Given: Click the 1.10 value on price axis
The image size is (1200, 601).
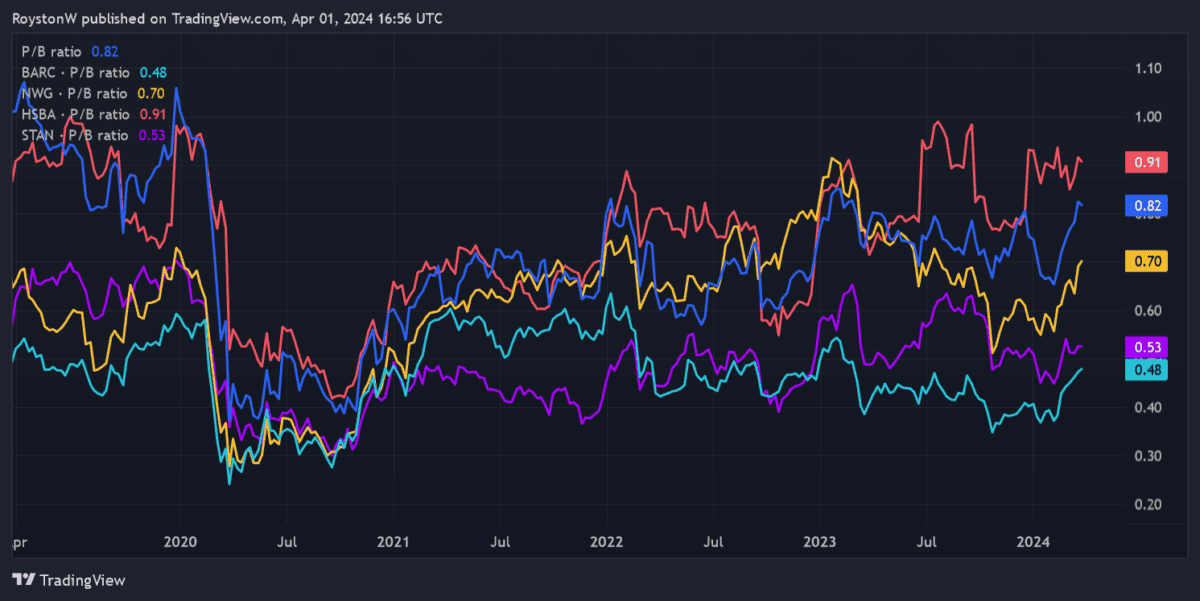Looking at the screenshot, I should click(x=1147, y=68).
